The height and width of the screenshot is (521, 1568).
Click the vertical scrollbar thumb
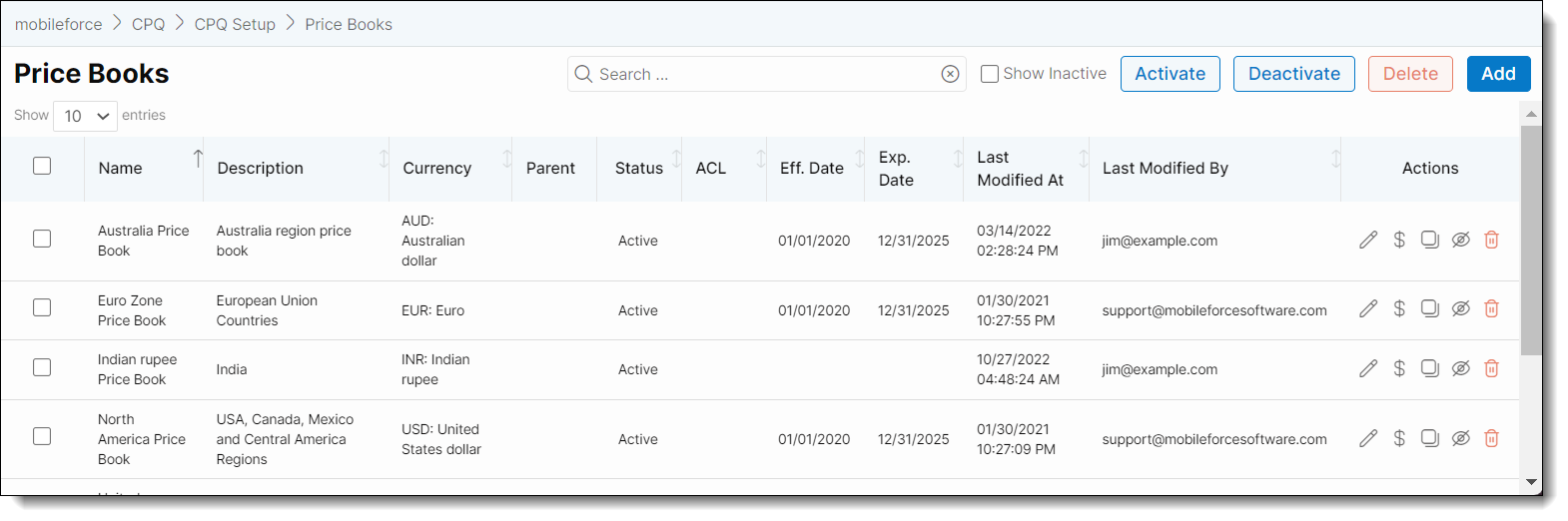point(1531,241)
